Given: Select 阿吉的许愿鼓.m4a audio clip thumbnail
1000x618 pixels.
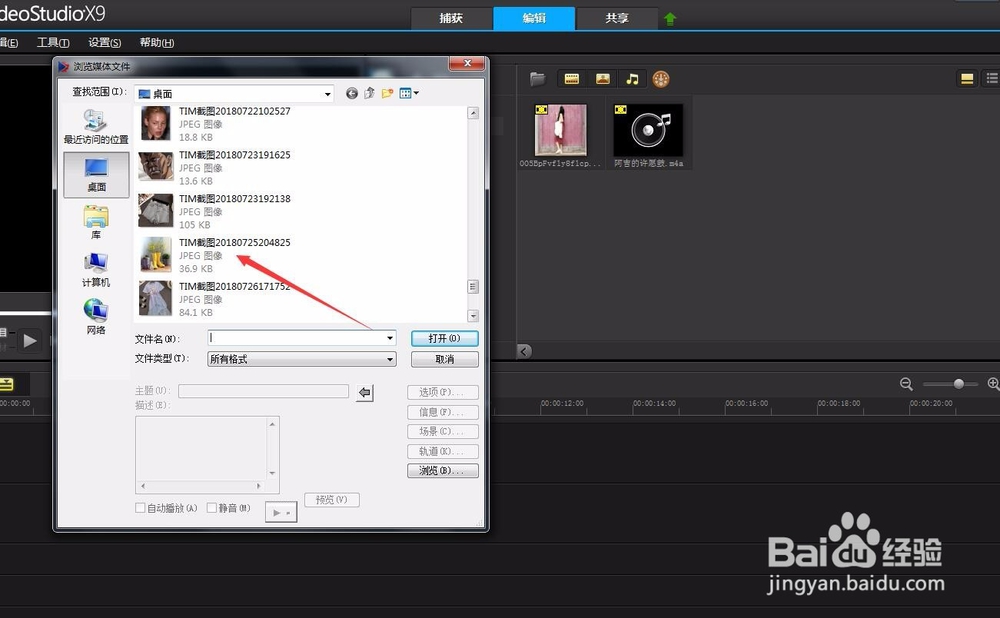Looking at the screenshot, I should coord(648,130).
